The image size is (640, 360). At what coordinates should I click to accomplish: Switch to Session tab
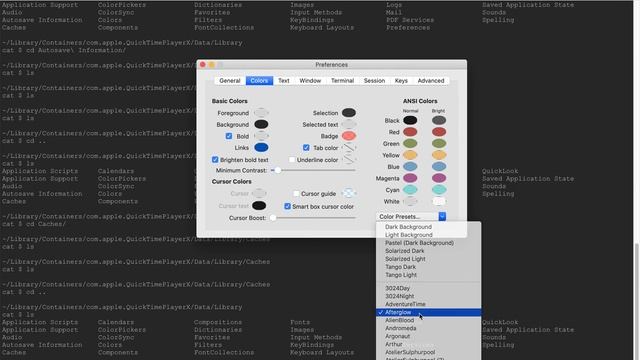tap(374, 81)
